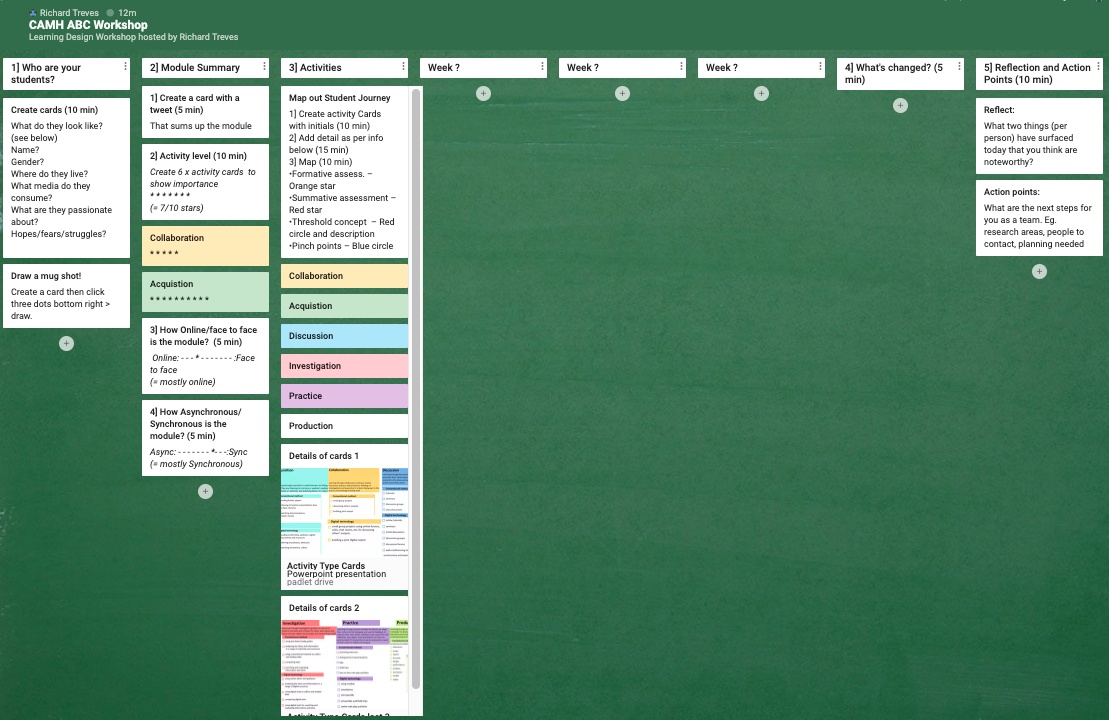
Task: Add a post to the third 'Week ?' column
Action: point(761,93)
